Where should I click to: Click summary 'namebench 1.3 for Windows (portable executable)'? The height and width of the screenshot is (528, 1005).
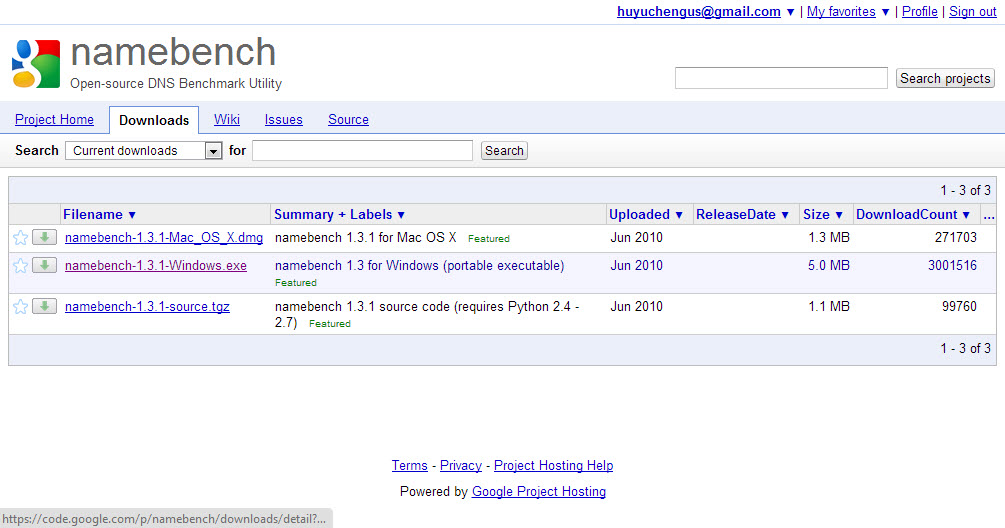420,266
